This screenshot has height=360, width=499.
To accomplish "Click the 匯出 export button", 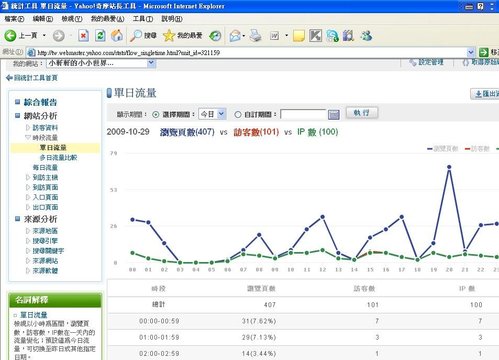I will pos(485,94).
